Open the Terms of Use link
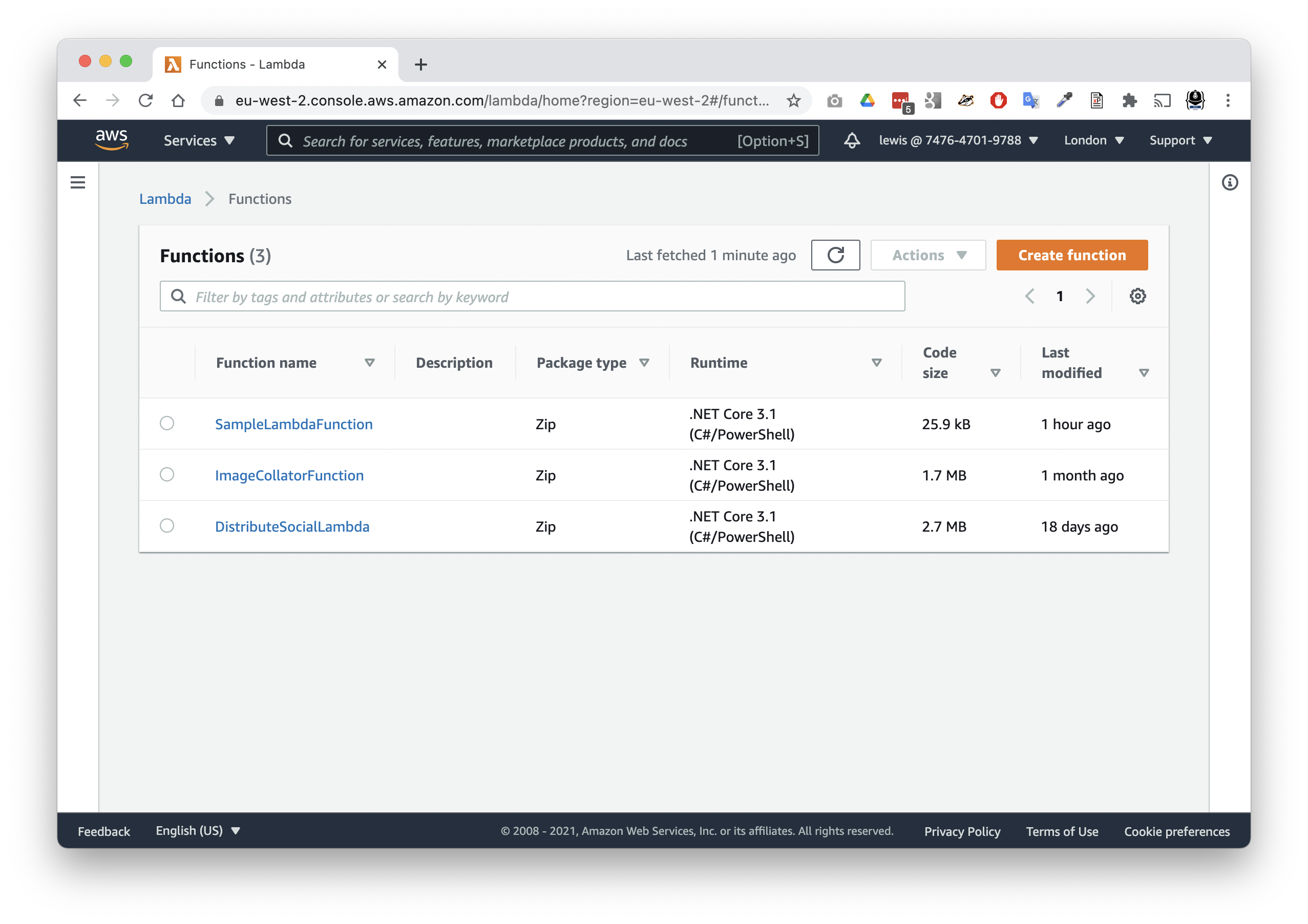Screen dimensions: 1308x924 click(1062, 831)
